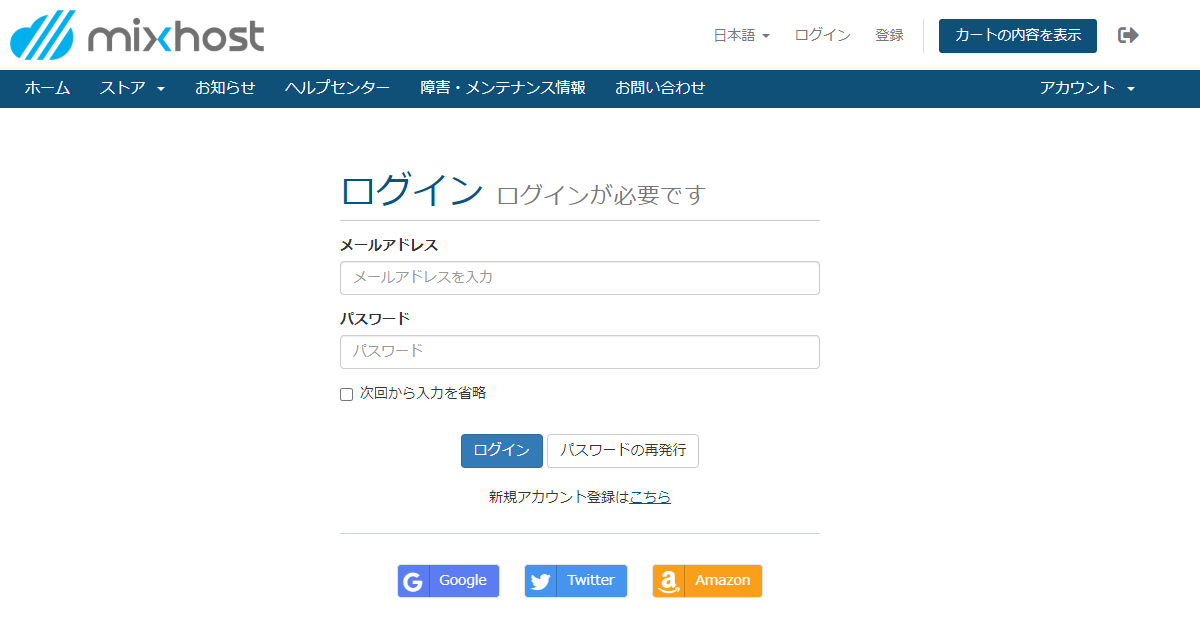Click the カートの内容を表示 button
This screenshot has width=1200, height=637.
[x=1017, y=35]
